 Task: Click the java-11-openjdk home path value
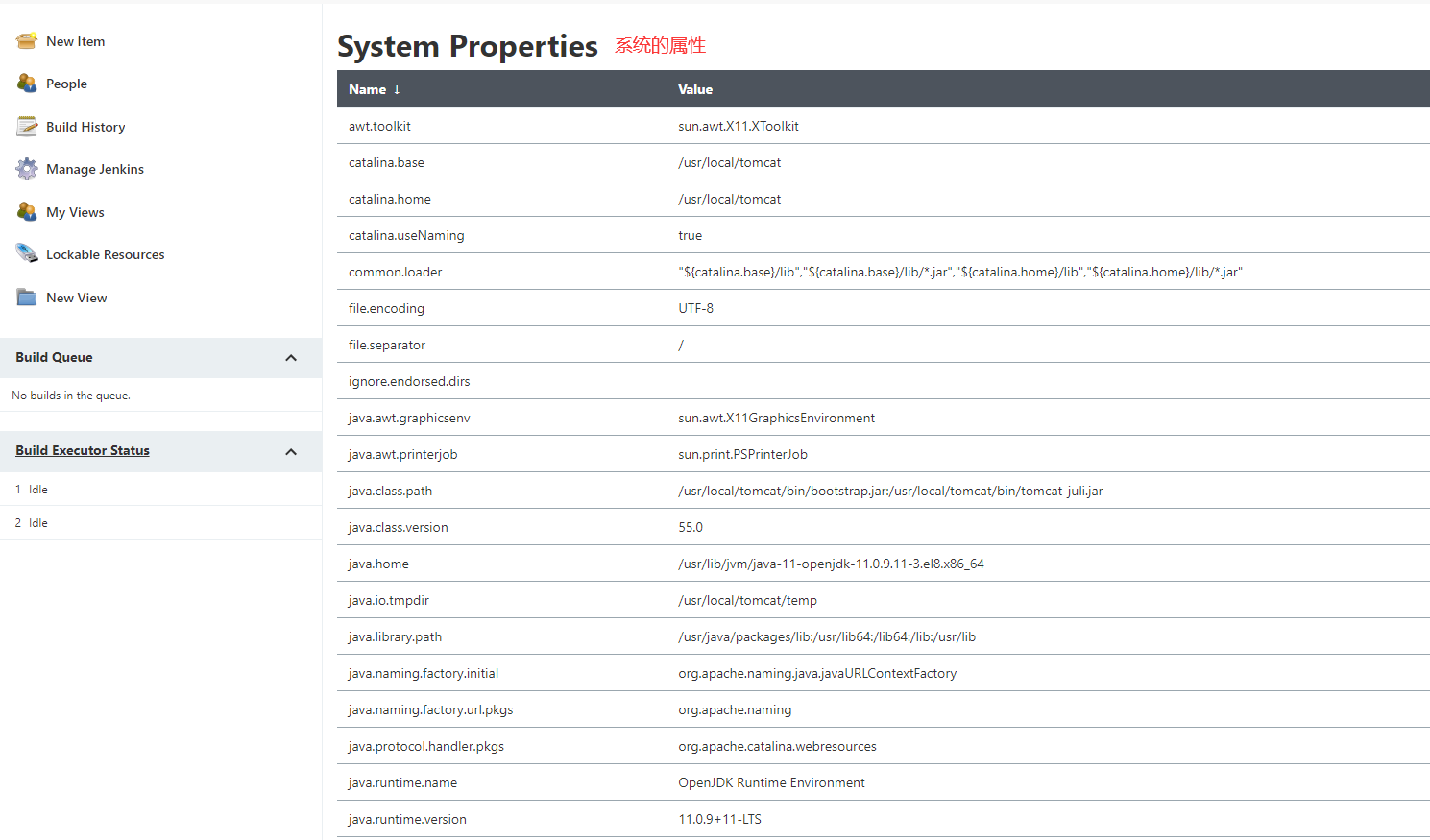pyautogui.click(x=832, y=564)
